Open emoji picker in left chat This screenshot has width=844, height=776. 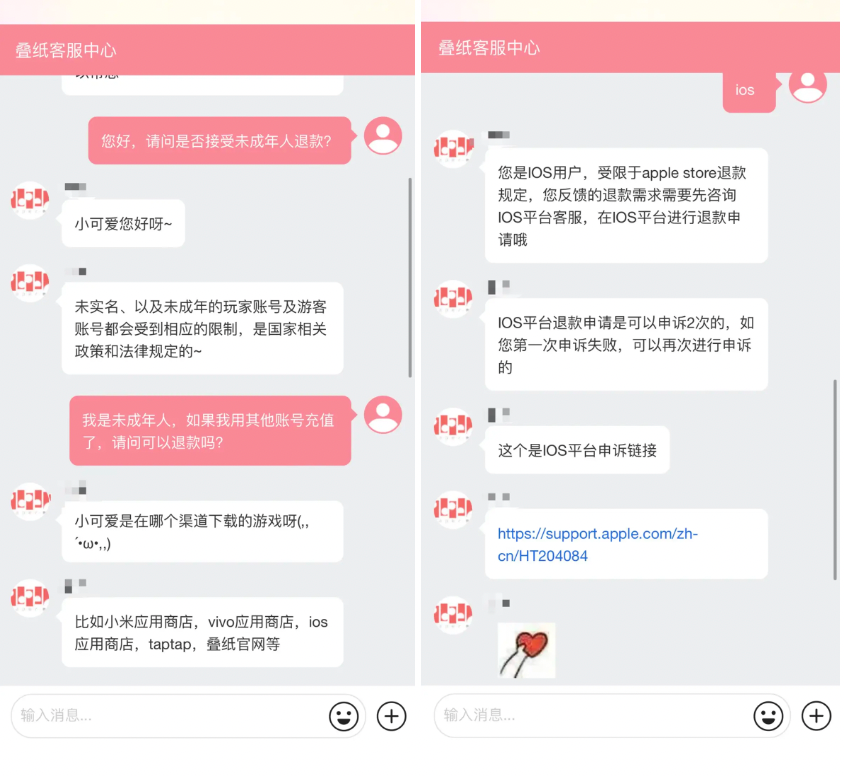[343, 716]
